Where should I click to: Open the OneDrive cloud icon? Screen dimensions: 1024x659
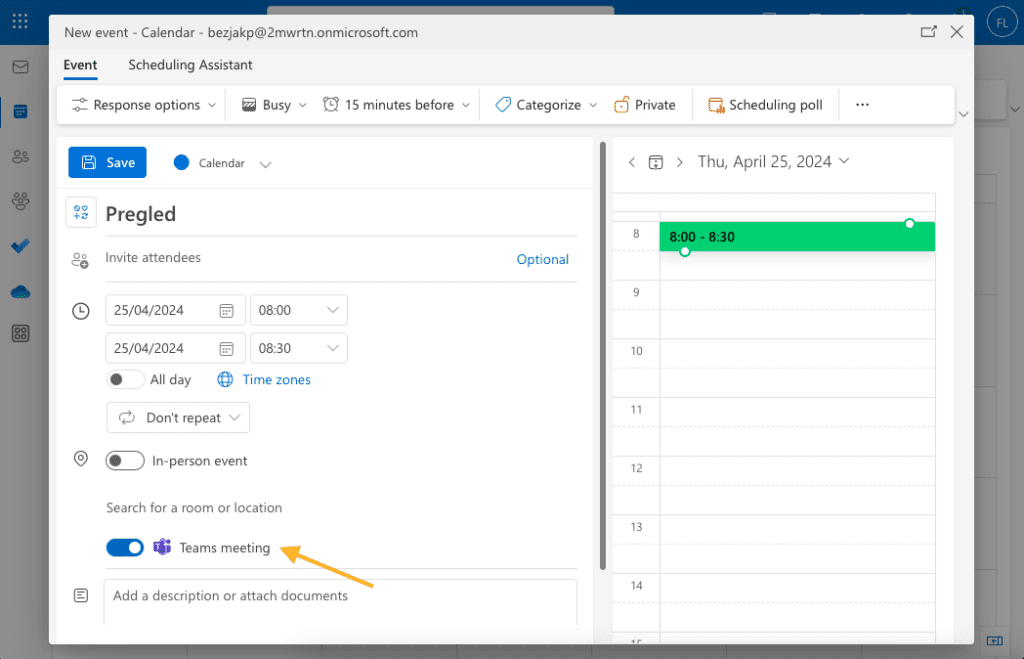[20, 291]
